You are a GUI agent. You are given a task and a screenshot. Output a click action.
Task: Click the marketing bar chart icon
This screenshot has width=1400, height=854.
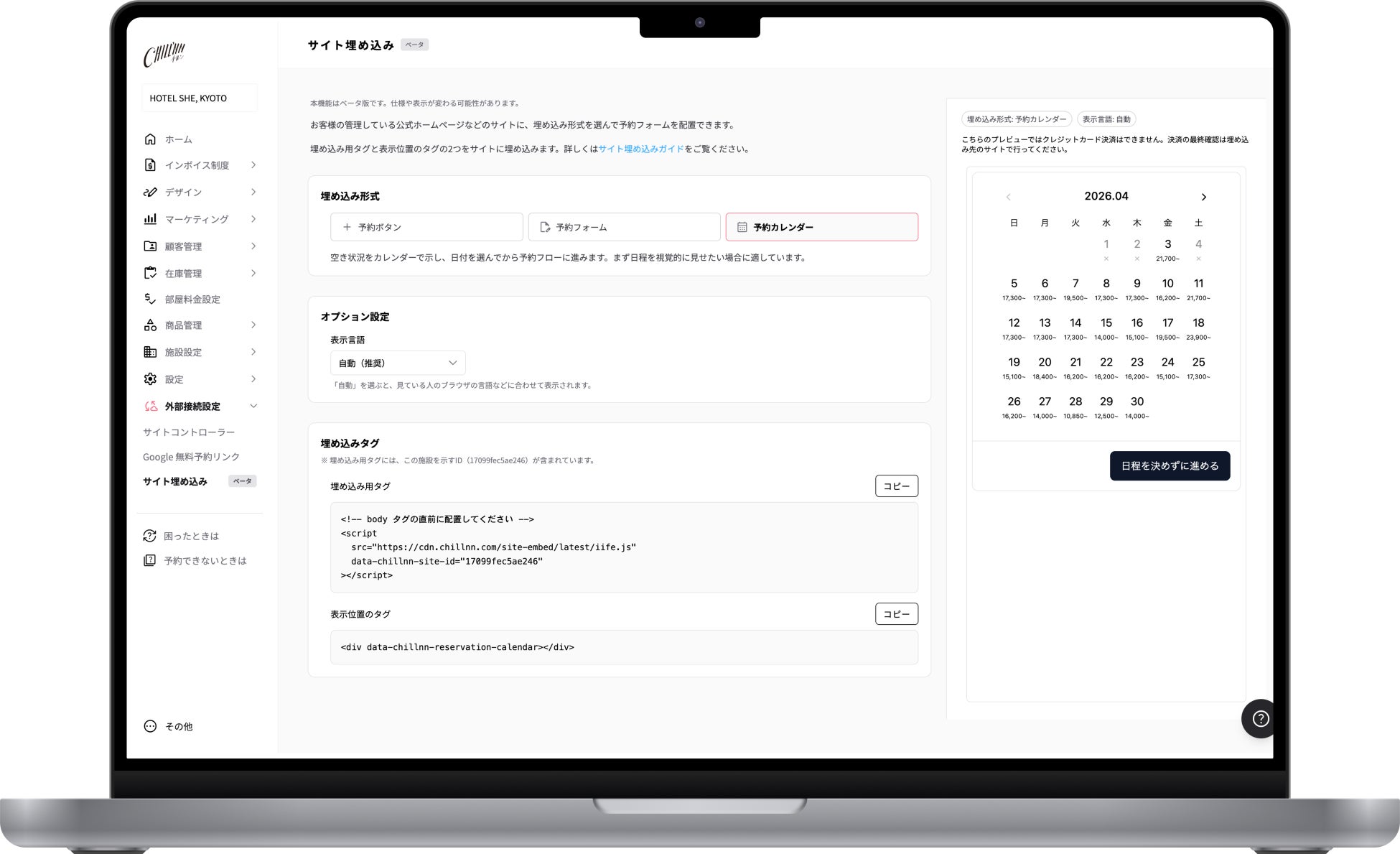coord(150,219)
